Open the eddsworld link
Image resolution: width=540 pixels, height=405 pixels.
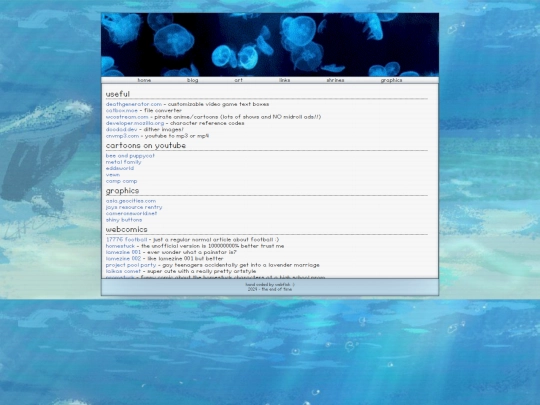[x=120, y=168]
